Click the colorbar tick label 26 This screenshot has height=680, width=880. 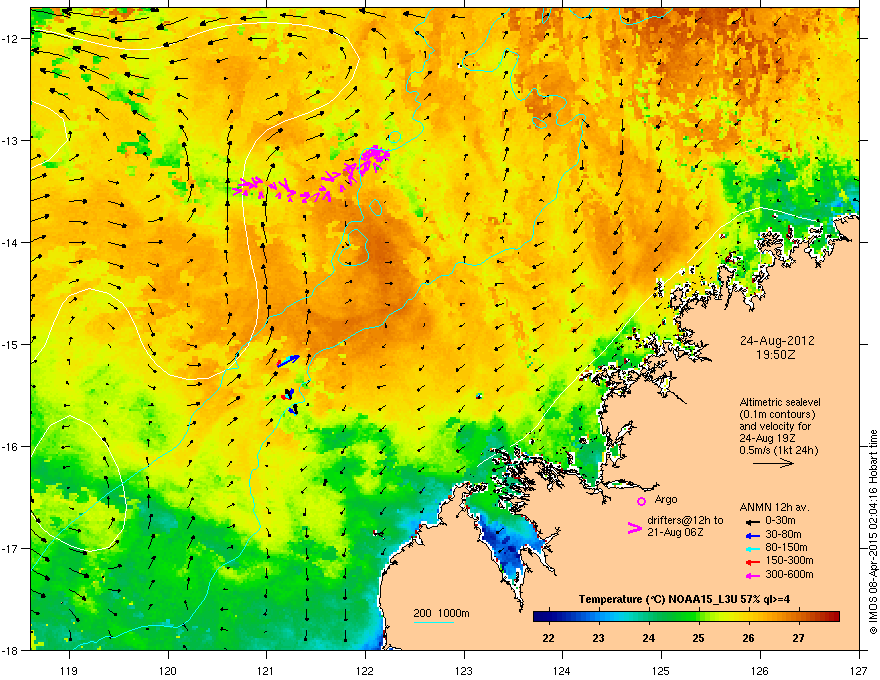point(748,638)
